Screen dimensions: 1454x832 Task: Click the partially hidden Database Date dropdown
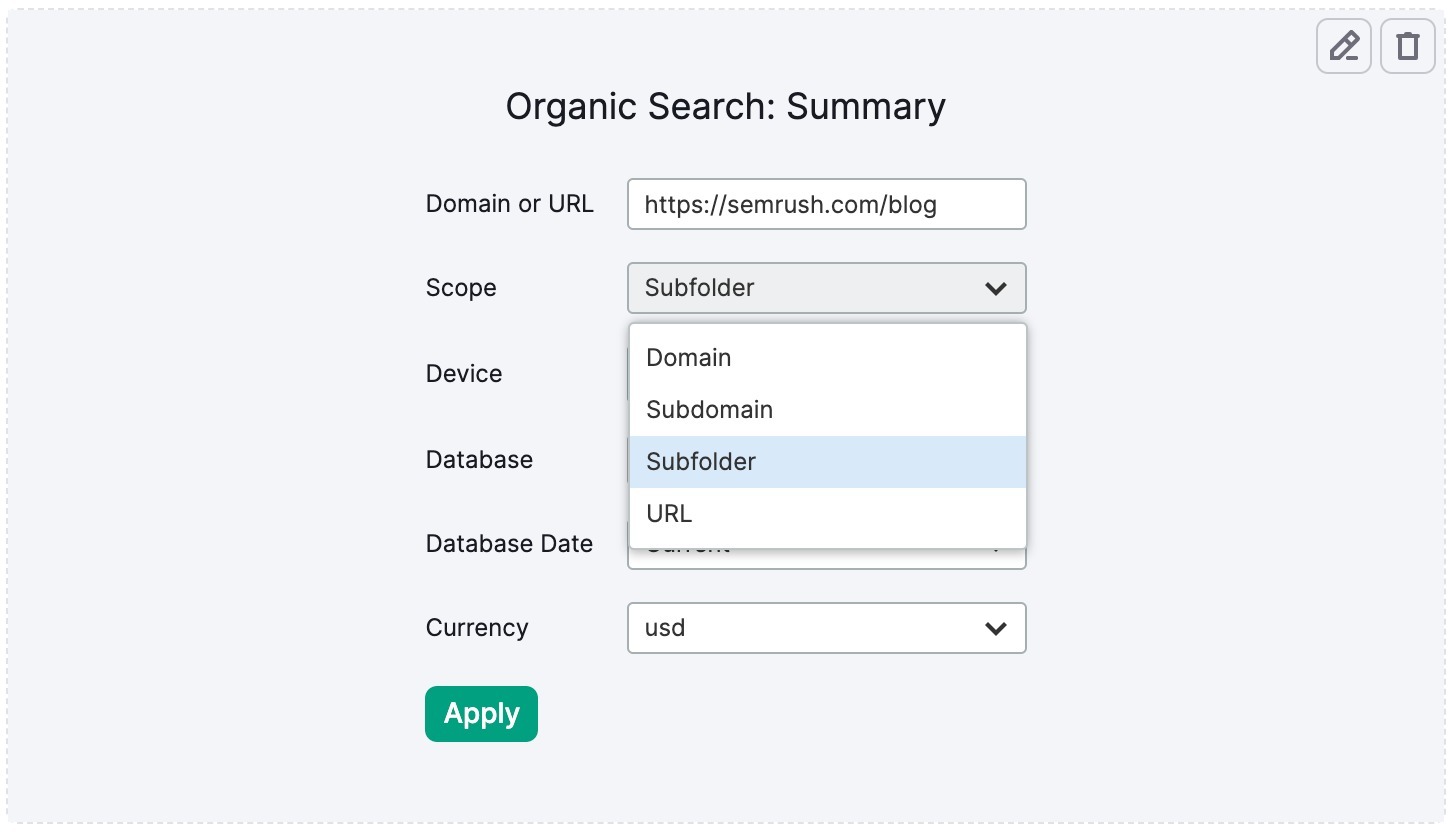point(826,559)
